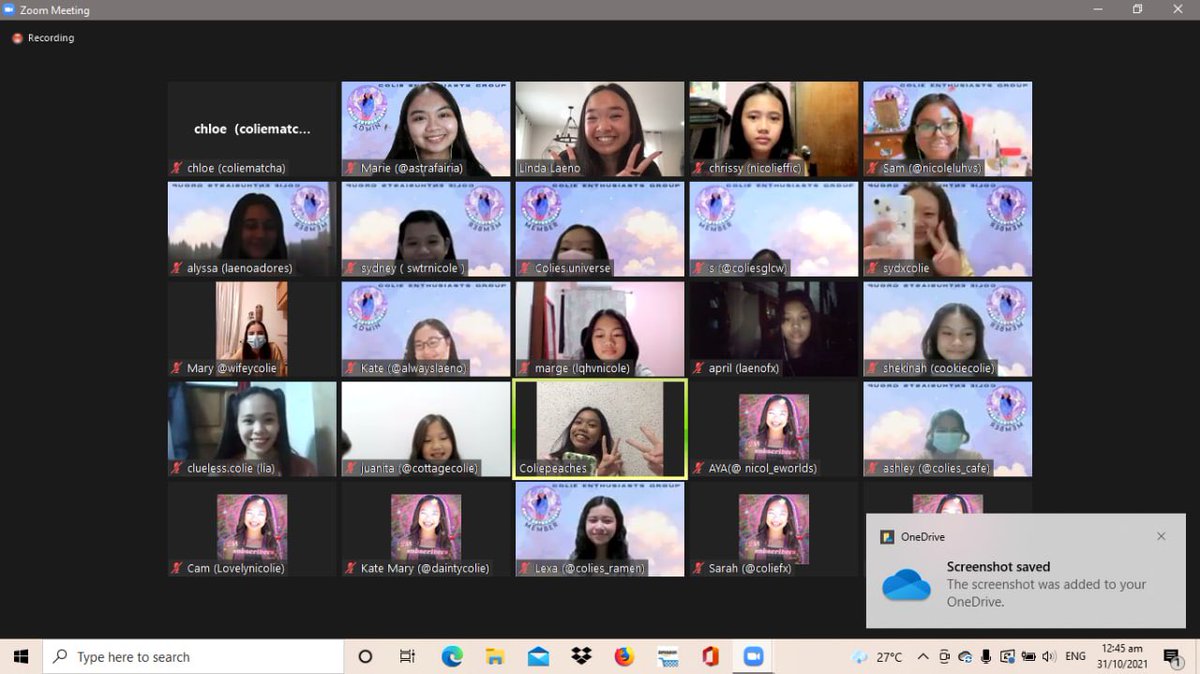Click muted mic icon beside Marie (@astrafairia)

pos(351,168)
